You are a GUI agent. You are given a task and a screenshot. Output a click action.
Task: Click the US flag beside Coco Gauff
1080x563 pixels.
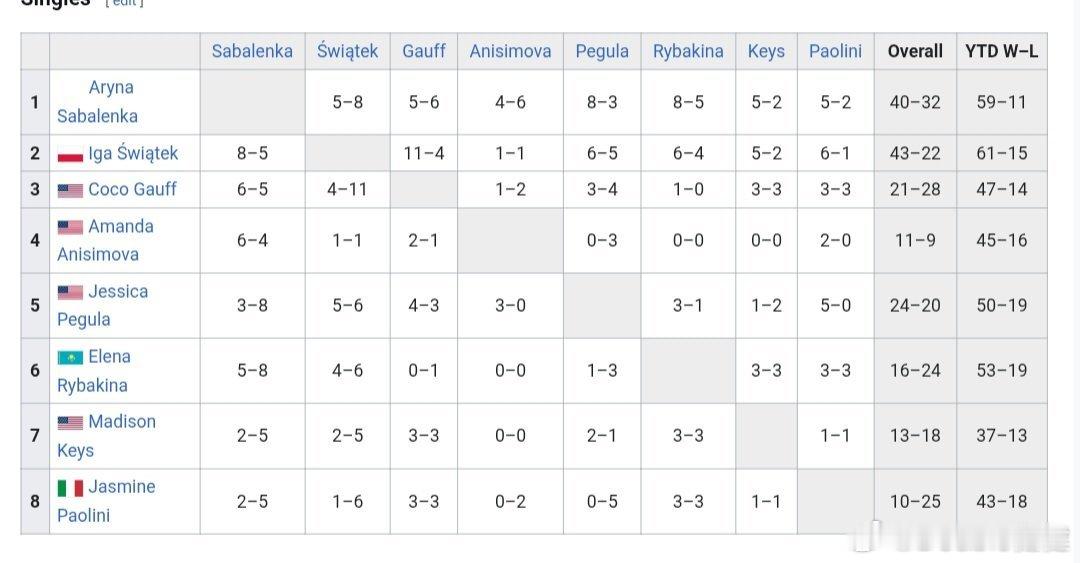click(70, 190)
